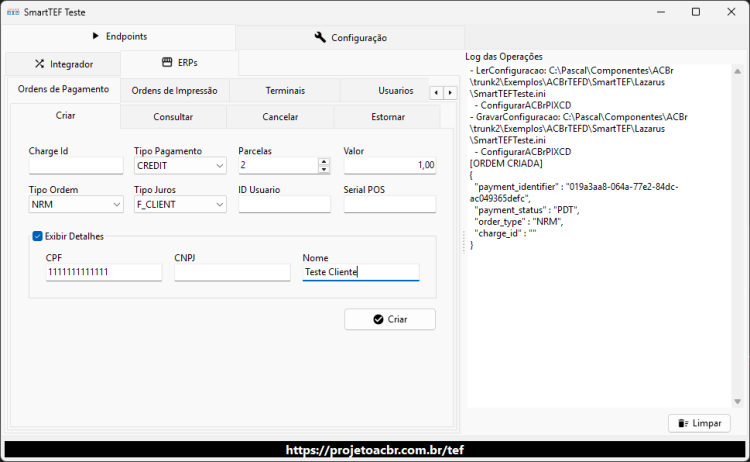The image size is (750, 462).
Task: Select the ERPs tab
Action: point(179,63)
